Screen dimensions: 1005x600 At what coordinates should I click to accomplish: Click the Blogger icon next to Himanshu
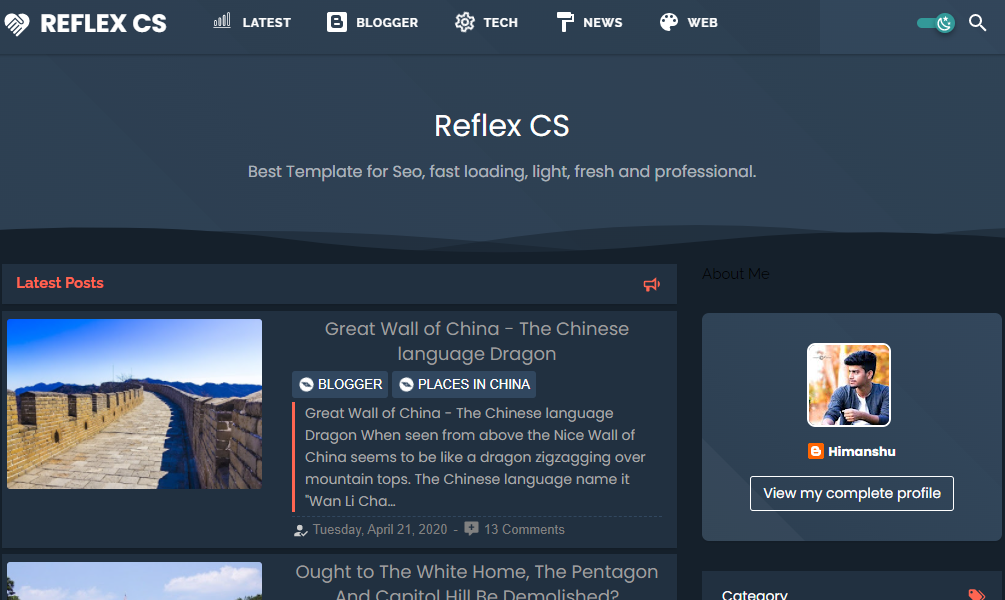pos(815,451)
